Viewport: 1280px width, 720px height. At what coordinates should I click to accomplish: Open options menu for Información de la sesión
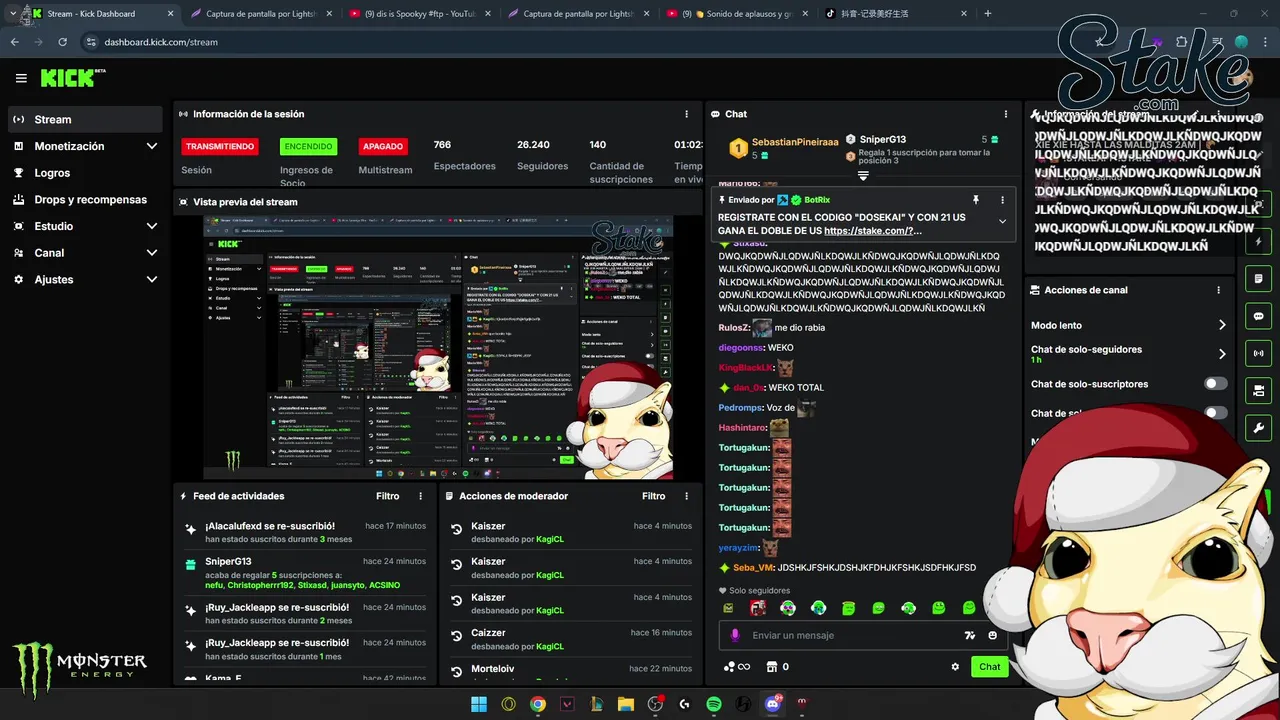click(686, 114)
